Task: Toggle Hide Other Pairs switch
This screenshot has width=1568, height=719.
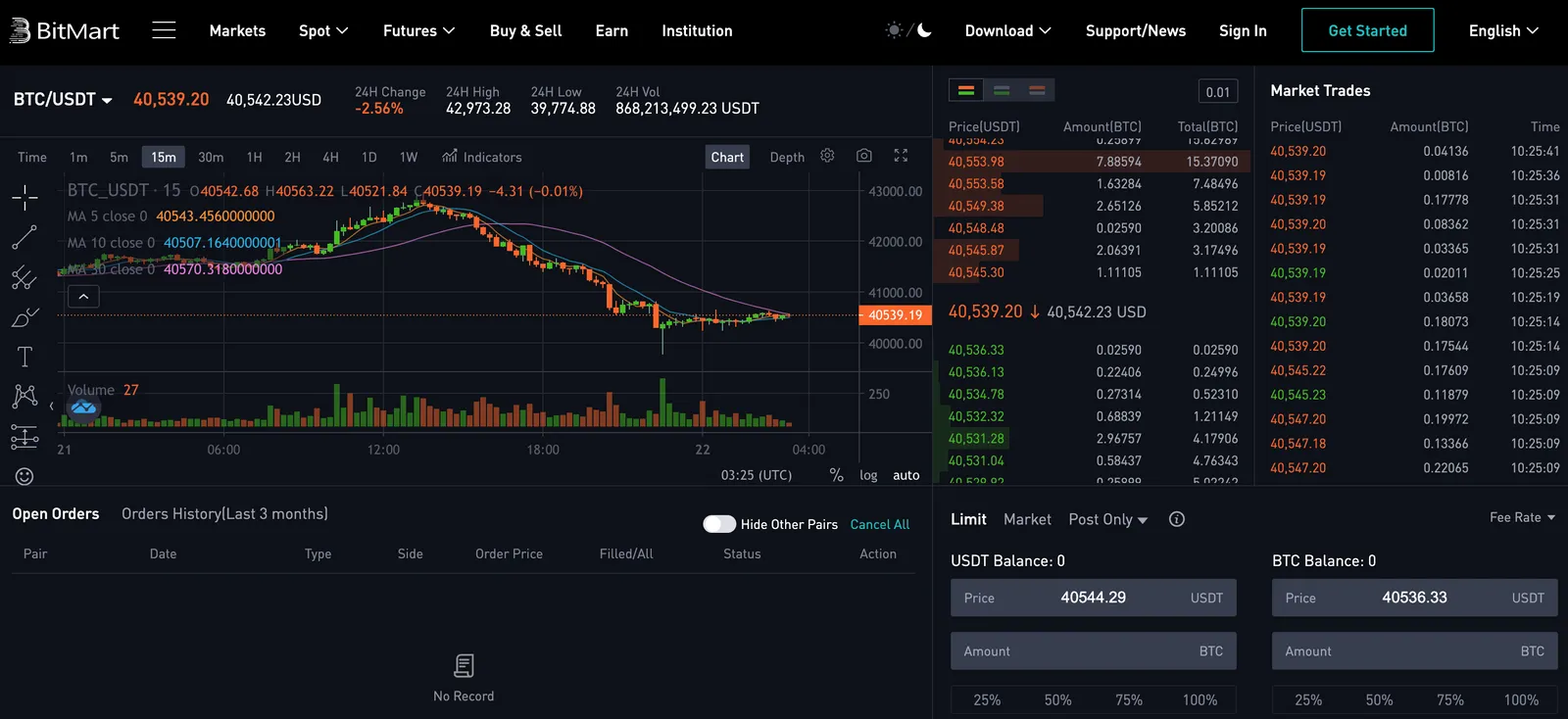Action: pos(719,524)
